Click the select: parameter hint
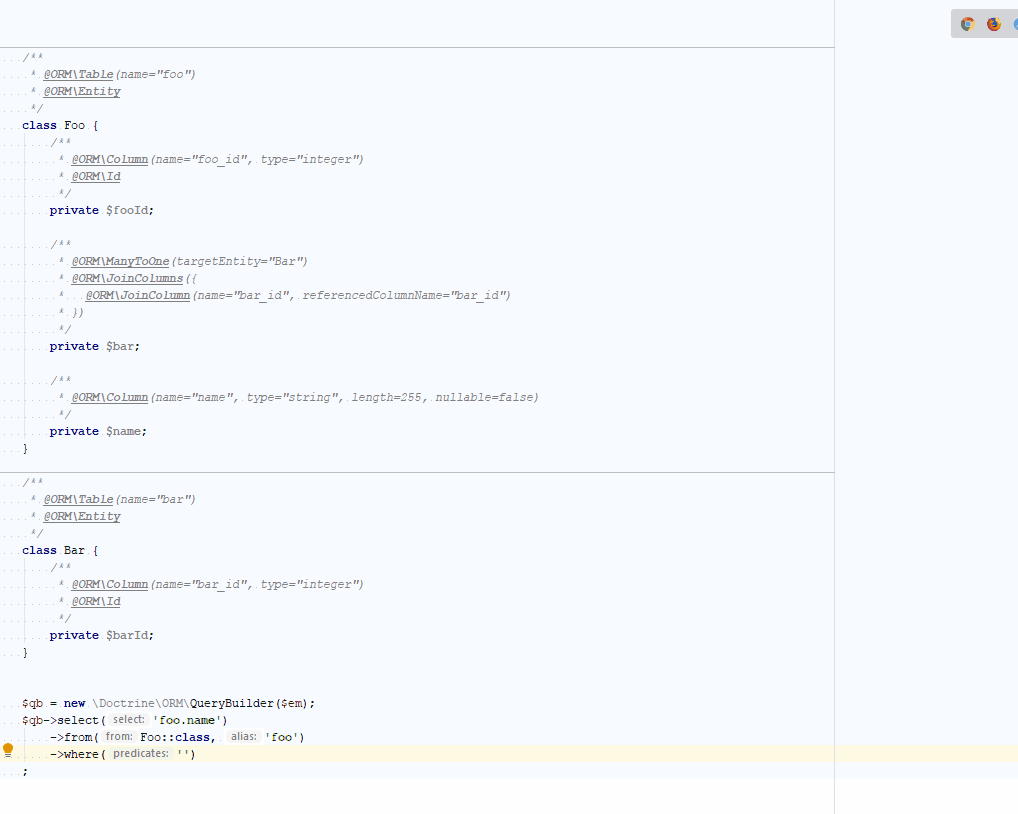The image size is (1018, 814). point(129,720)
